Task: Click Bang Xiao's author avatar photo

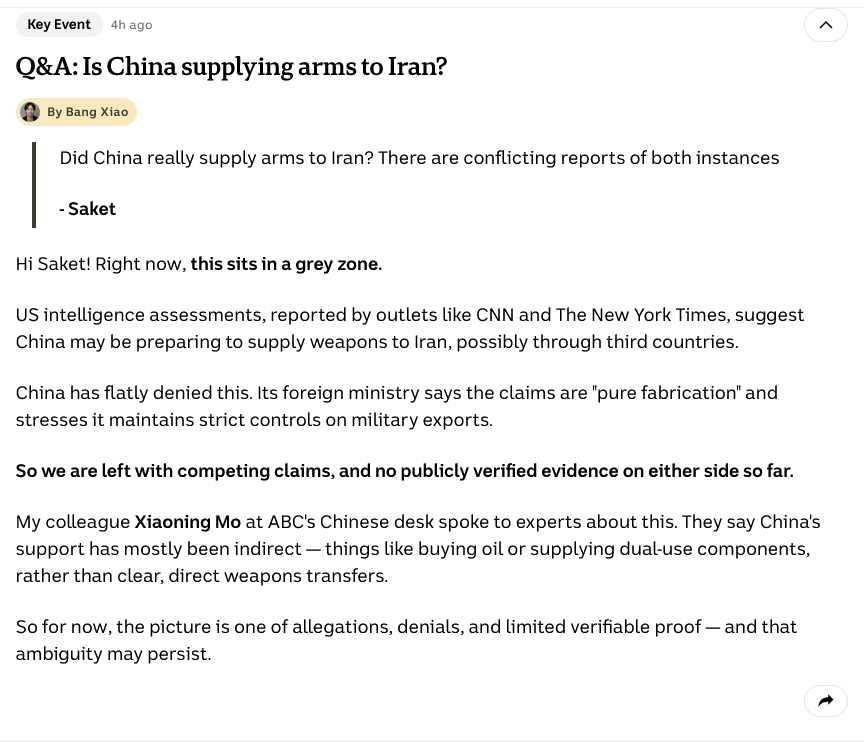Action: click(31, 112)
